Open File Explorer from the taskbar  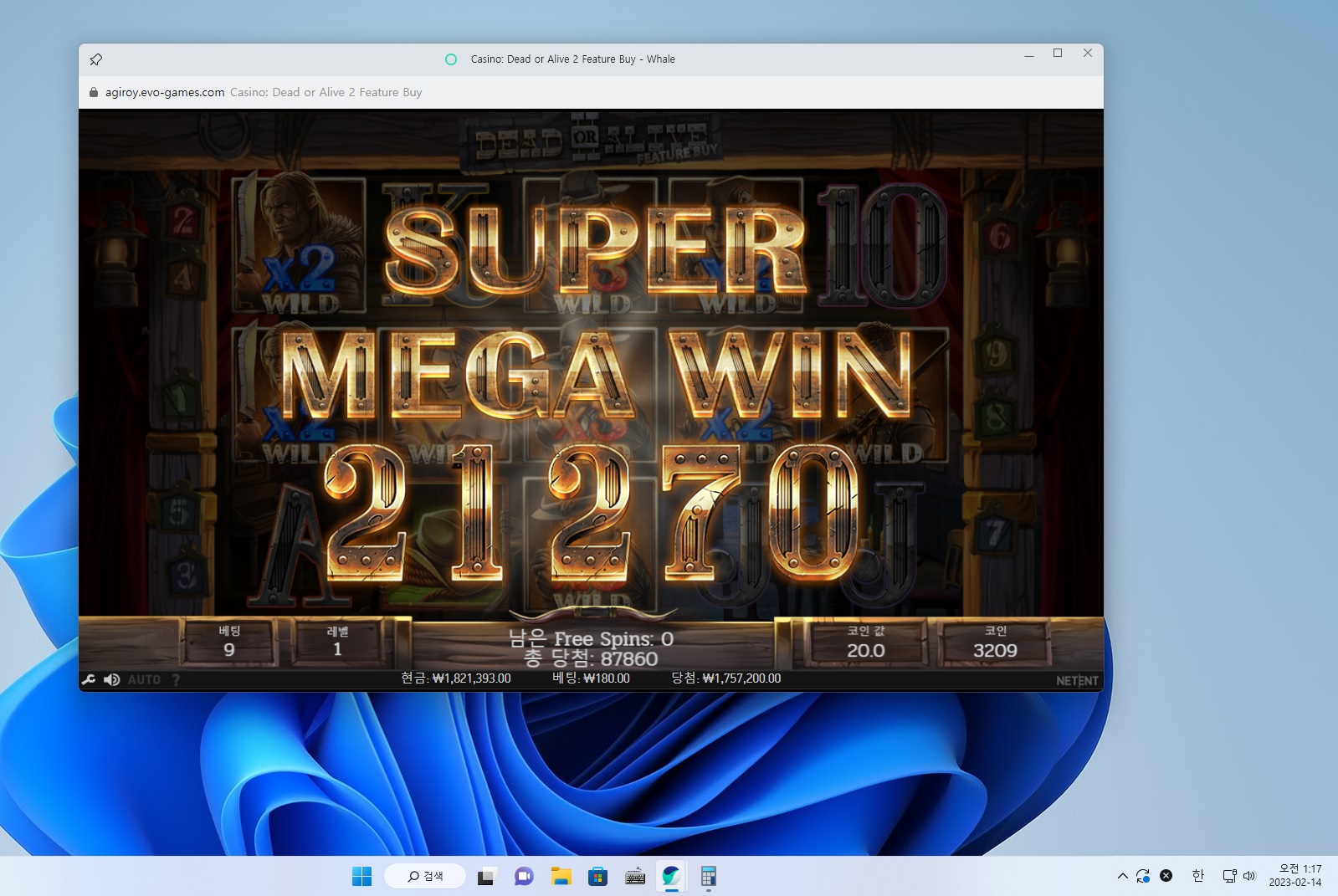pyautogui.click(x=561, y=876)
